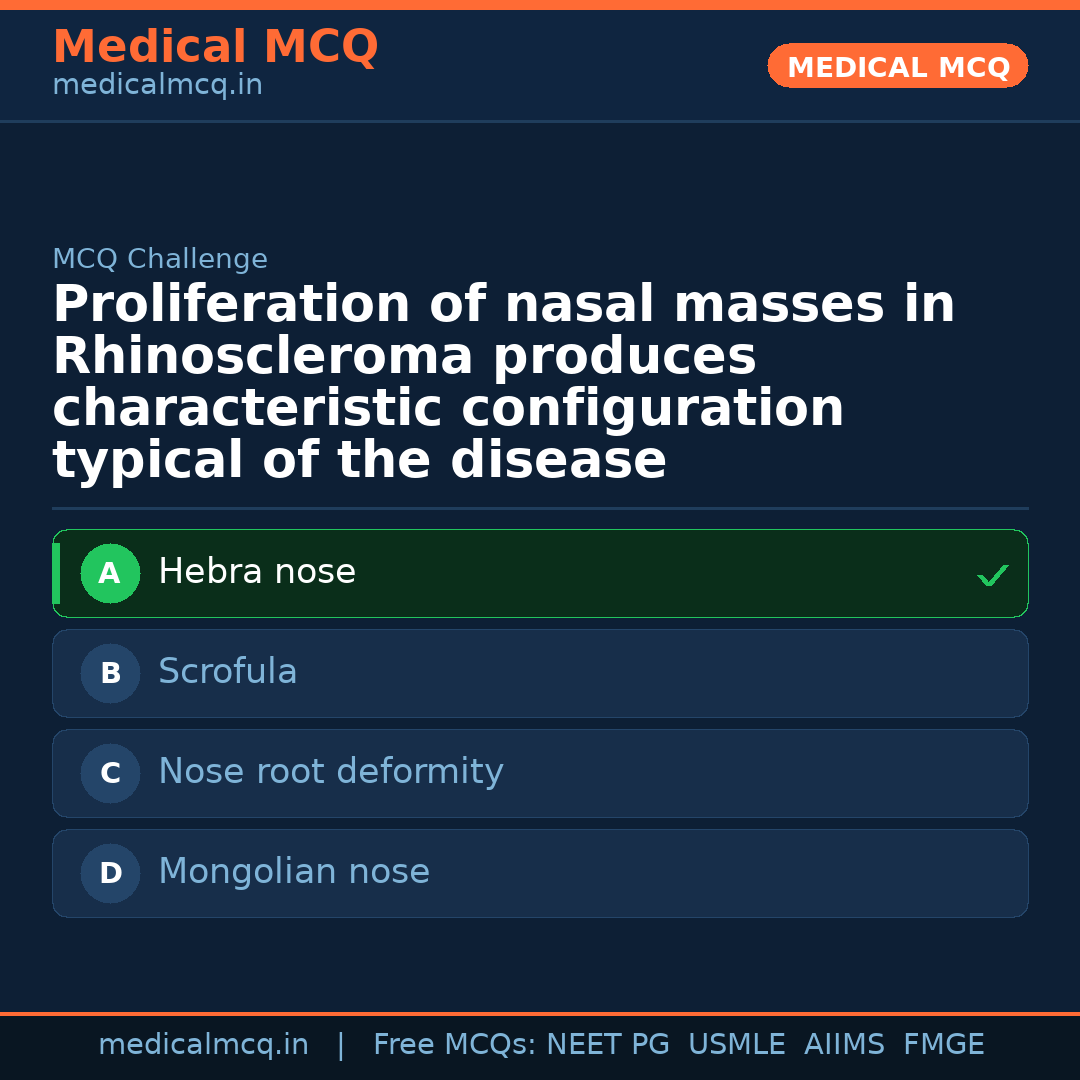Image resolution: width=1080 pixels, height=1080 pixels.
Task: Click USMLE in the footer
Action: click(736, 1045)
